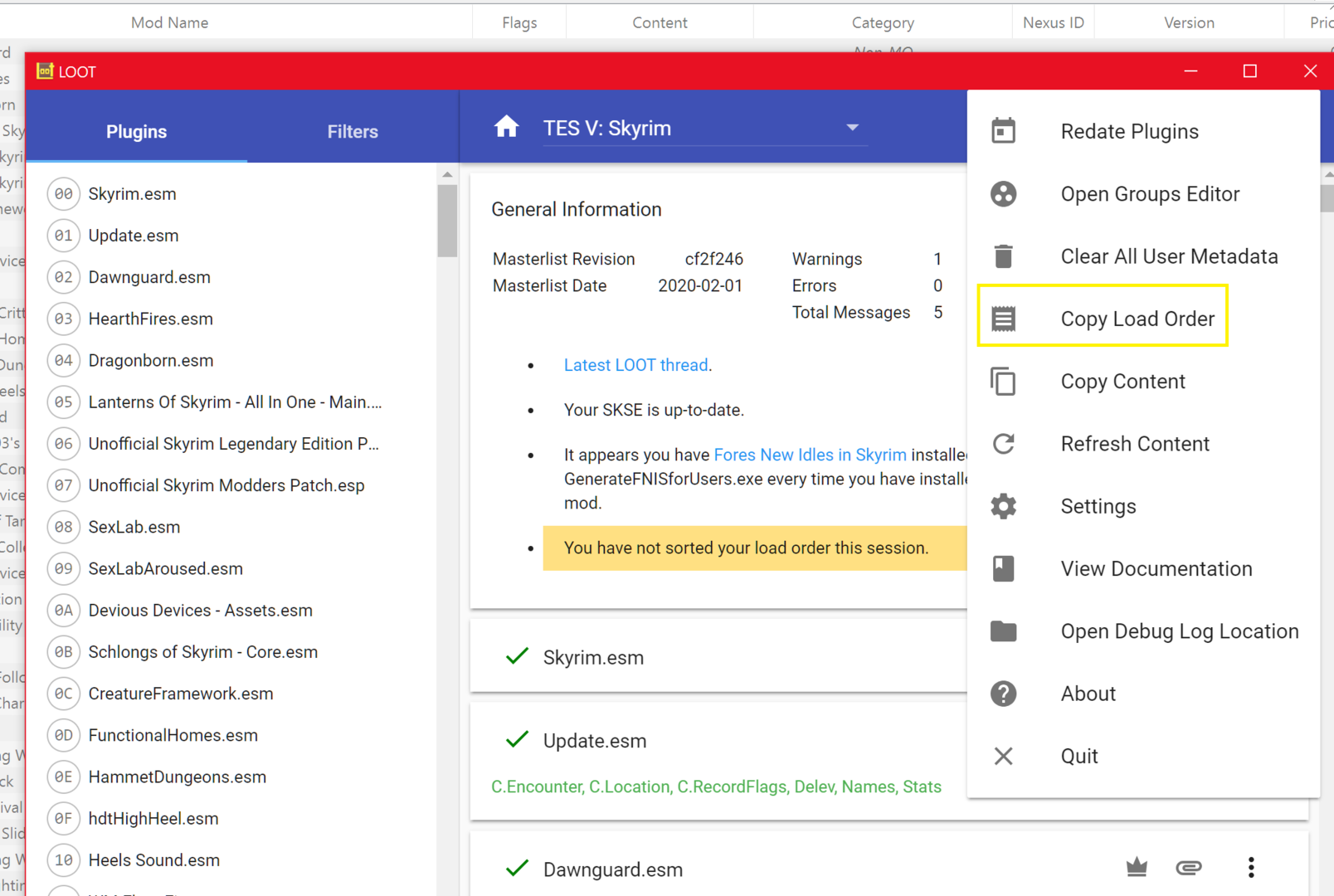Follow the Fores New Idles in Skyrim link
Viewport: 1334px width, 896px height.
click(x=810, y=455)
